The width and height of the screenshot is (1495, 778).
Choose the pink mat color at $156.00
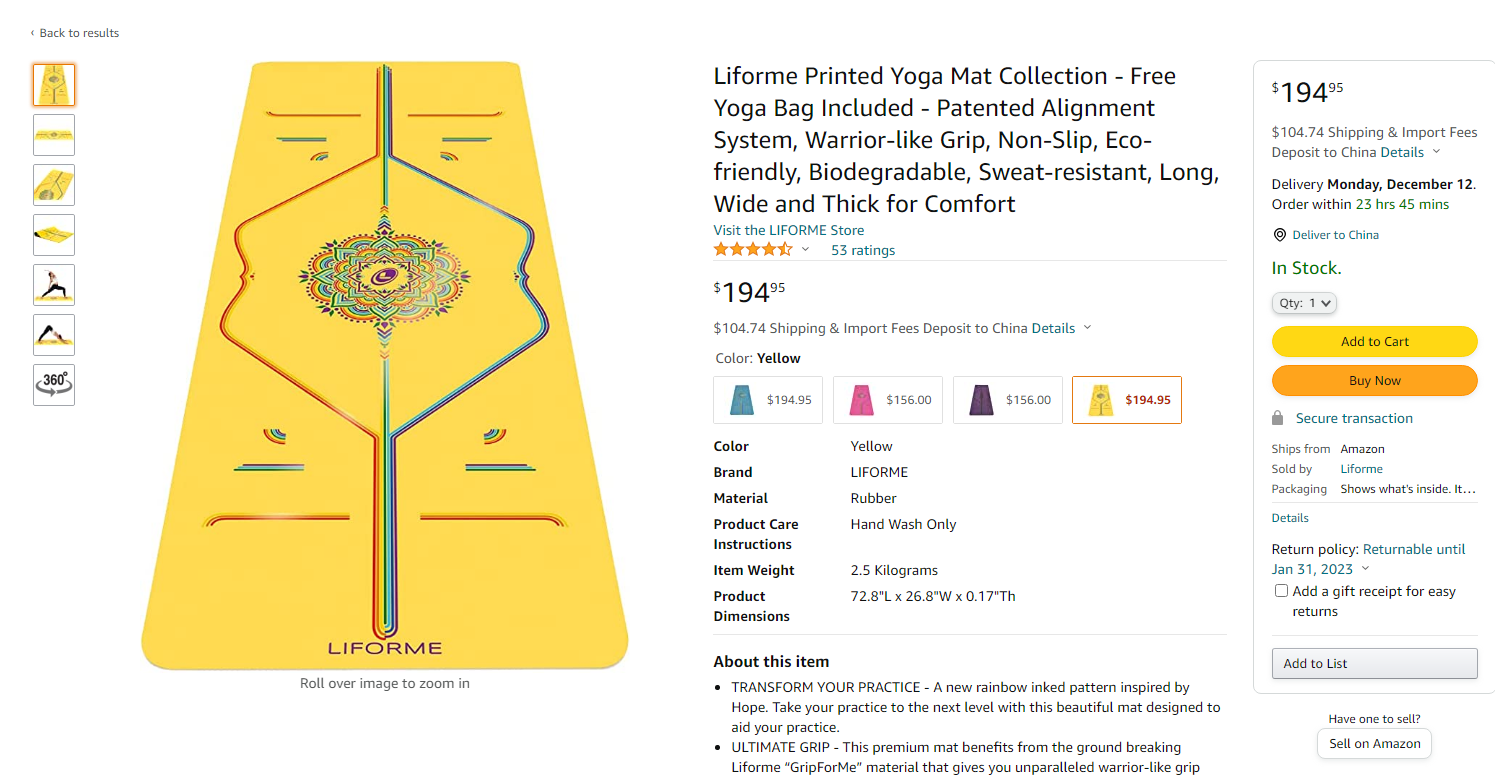(888, 400)
